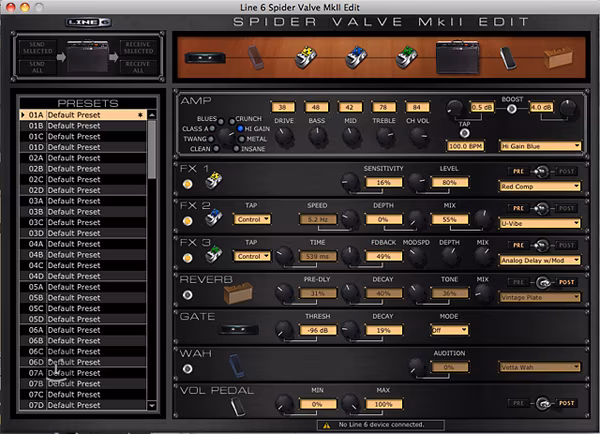Click the amp TAP tempo button
Image resolution: width=600 pixels, height=434 pixels.
[x=465, y=133]
